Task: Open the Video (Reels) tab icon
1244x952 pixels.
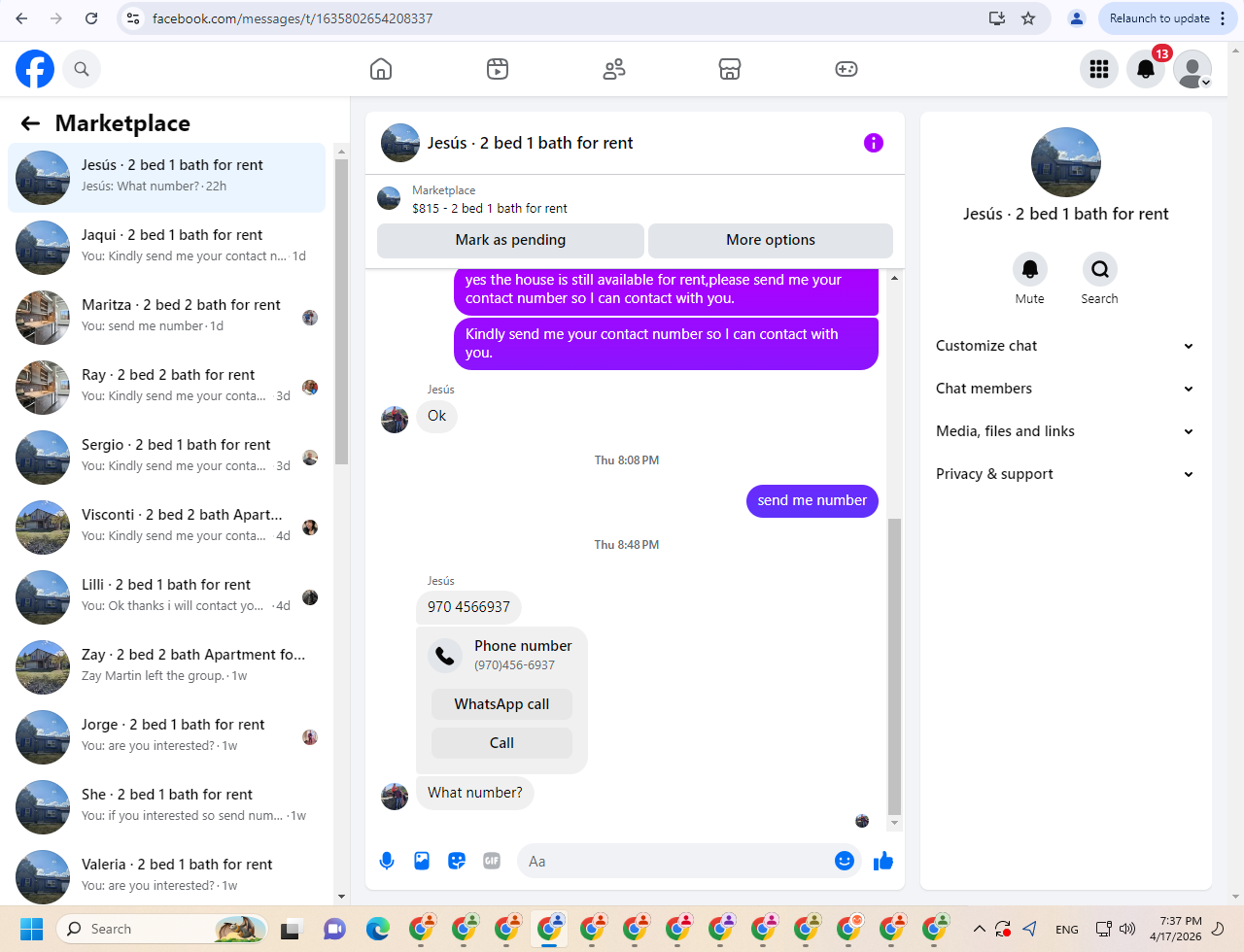Action: [498, 69]
